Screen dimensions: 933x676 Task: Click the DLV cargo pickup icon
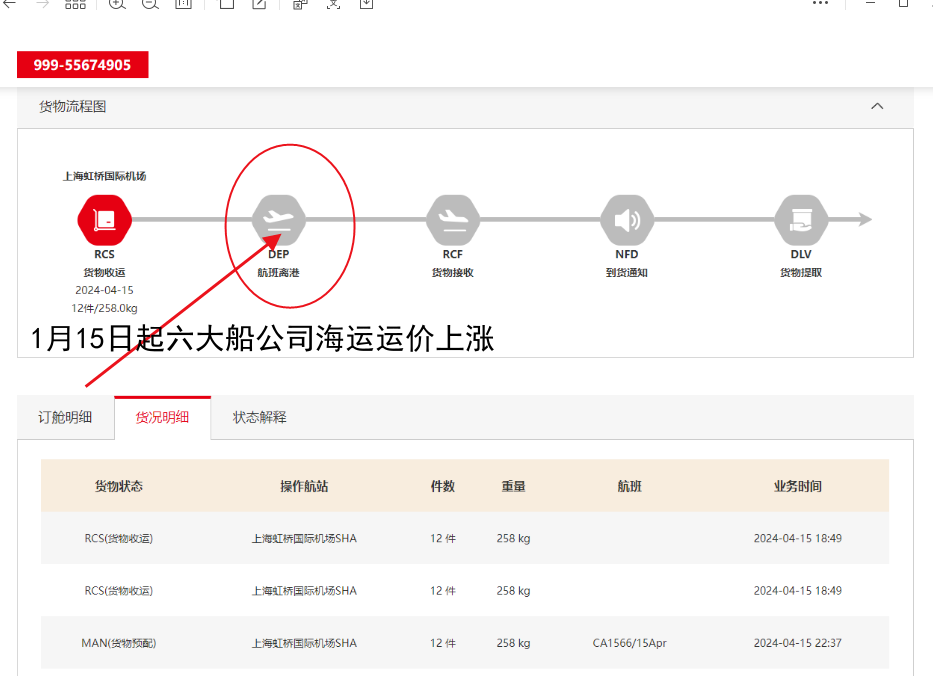click(x=801, y=220)
